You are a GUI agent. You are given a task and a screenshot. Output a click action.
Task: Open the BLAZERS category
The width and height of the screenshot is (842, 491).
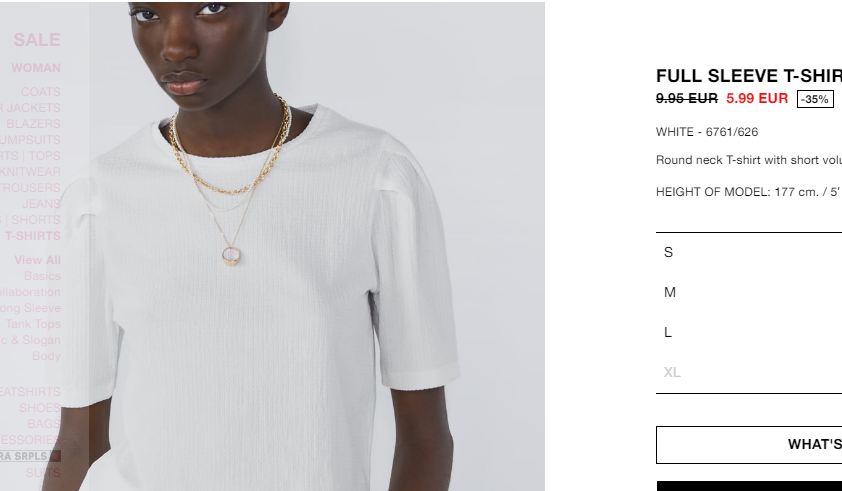pos(33,124)
